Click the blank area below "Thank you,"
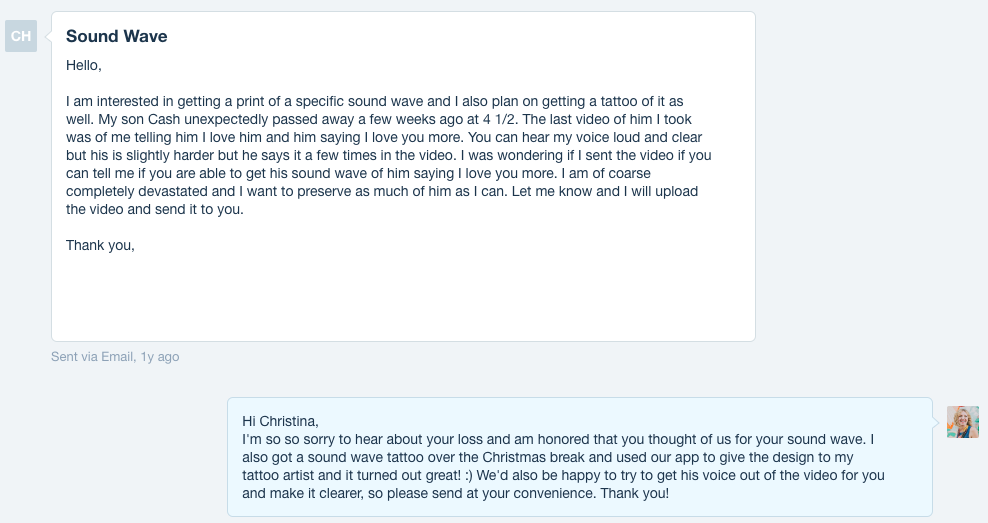988x523 pixels. pyautogui.click(x=400, y=295)
